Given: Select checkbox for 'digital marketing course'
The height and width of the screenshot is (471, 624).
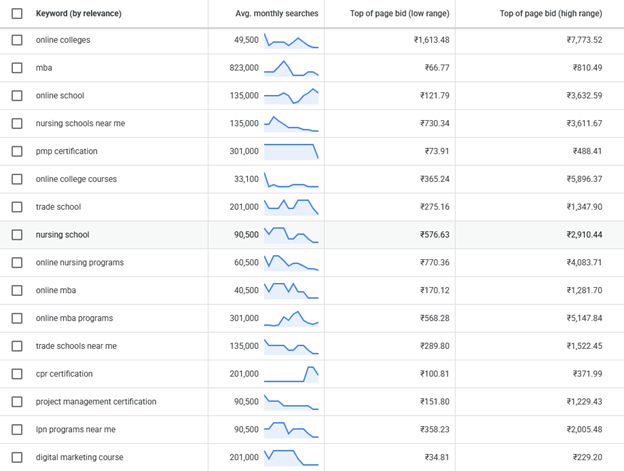Looking at the screenshot, I should [17, 457].
